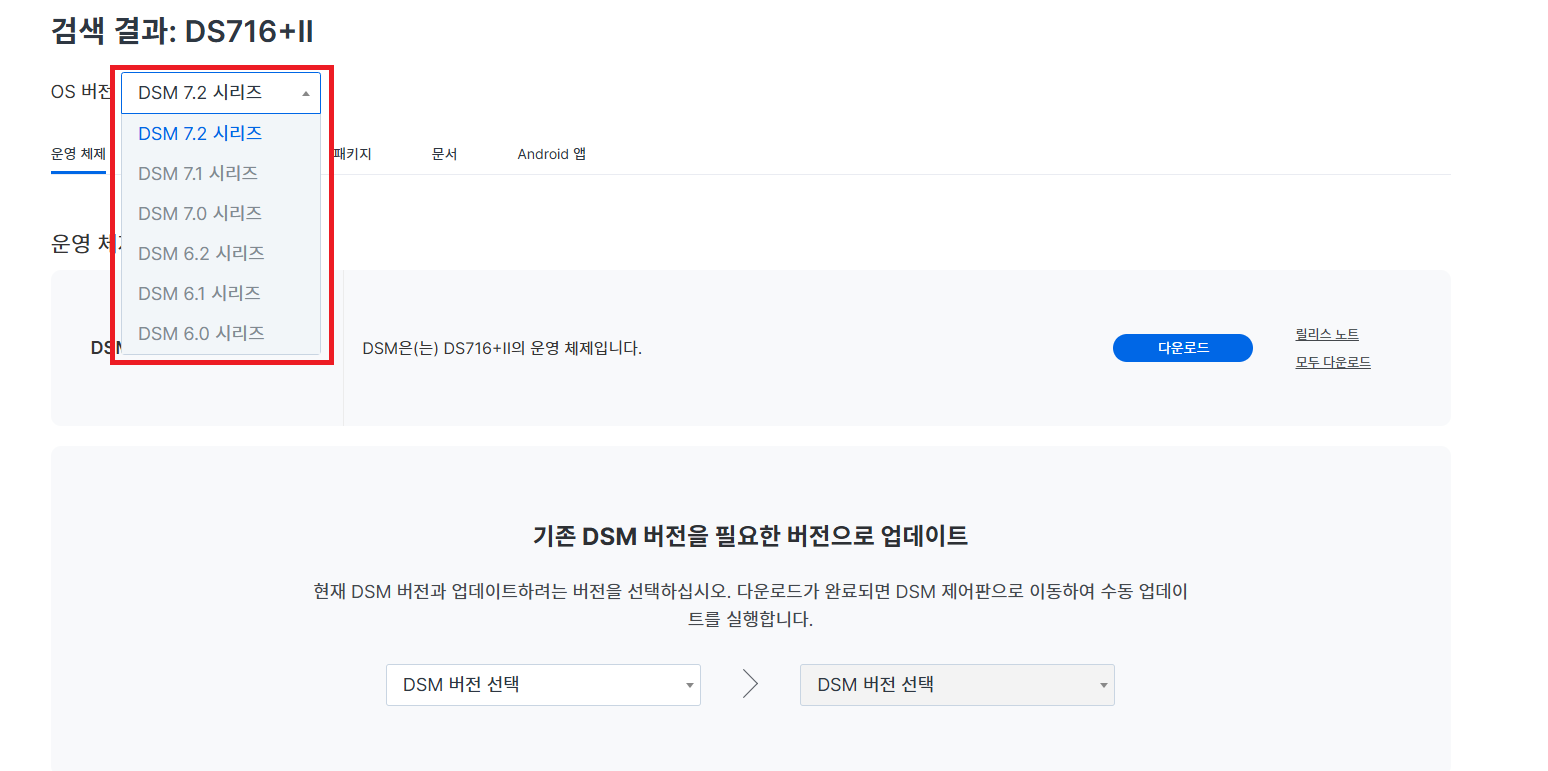Click the 기존 DSM 버전을 필요한 버전으로 업데이트 heading
The width and height of the screenshot is (1548, 771).
750,536
